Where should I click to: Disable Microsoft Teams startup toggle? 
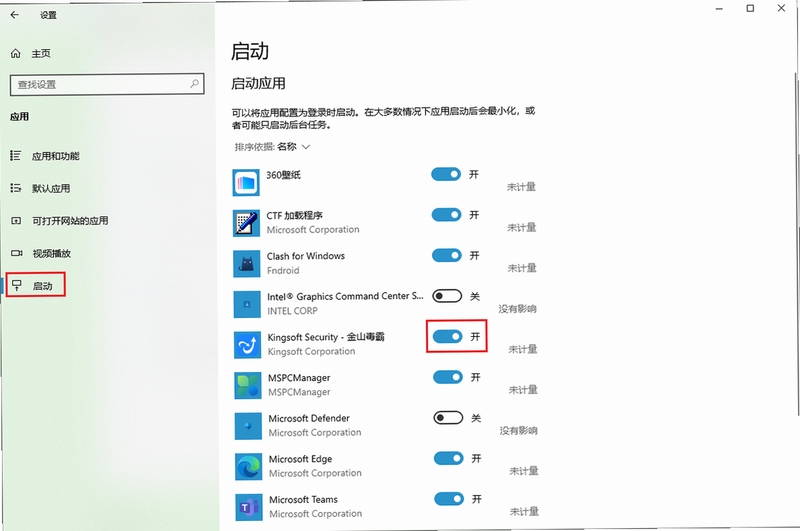pyautogui.click(x=449, y=498)
